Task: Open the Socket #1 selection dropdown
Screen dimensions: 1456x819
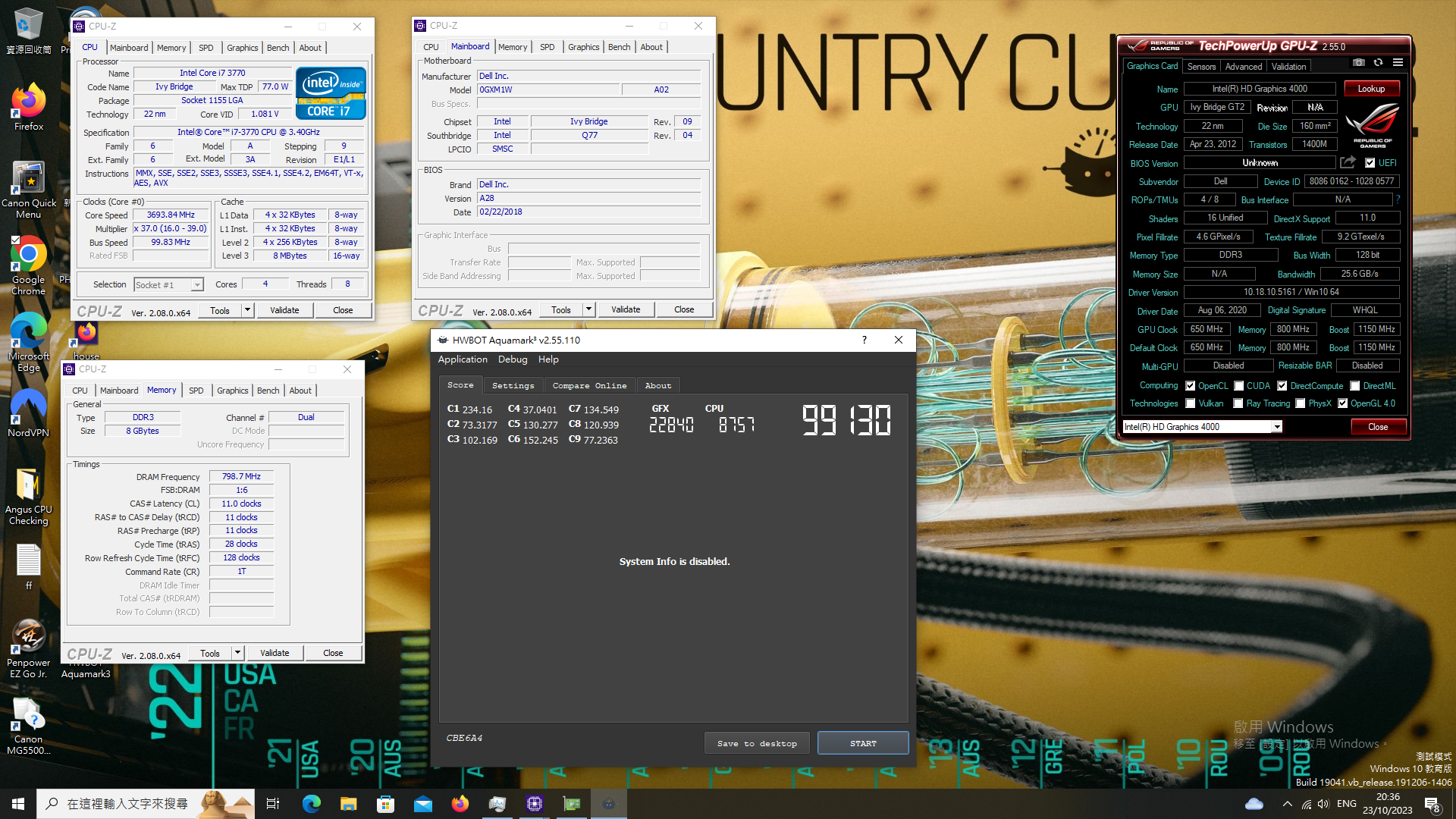Action: click(x=197, y=285)
